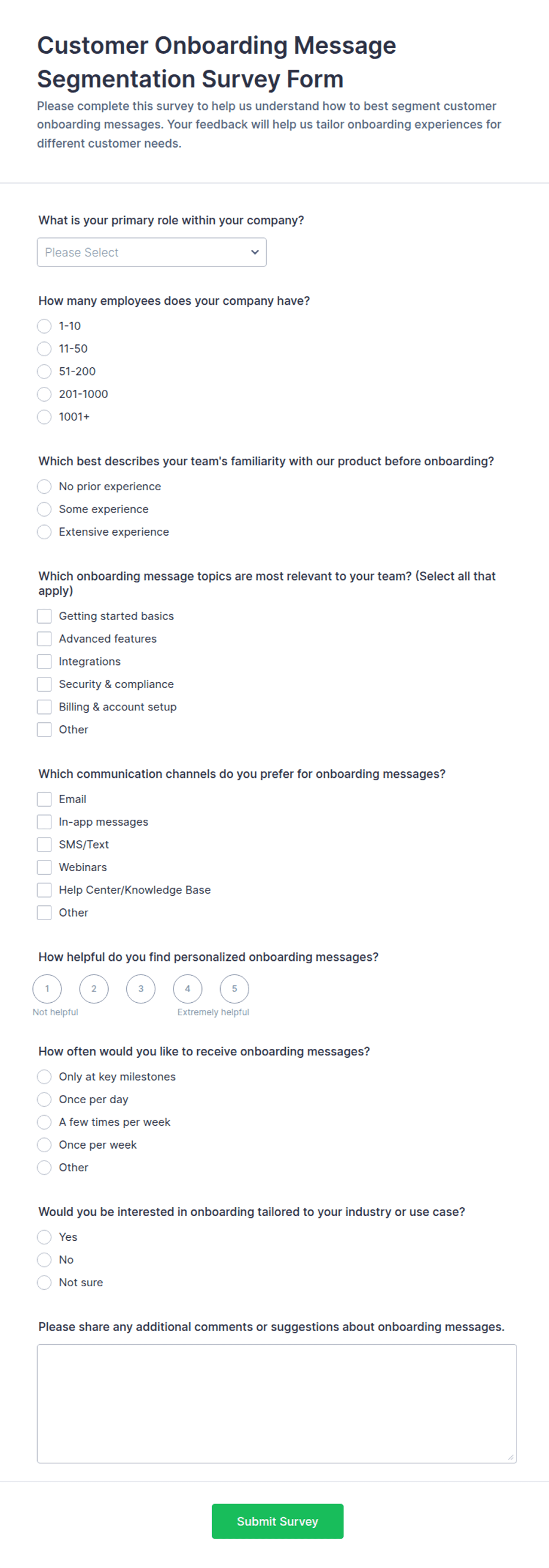This screenshot has width=549, height=1568.
Task: Check the Webinars channel option
Action: pyautogui.click(x=44, y=868)
